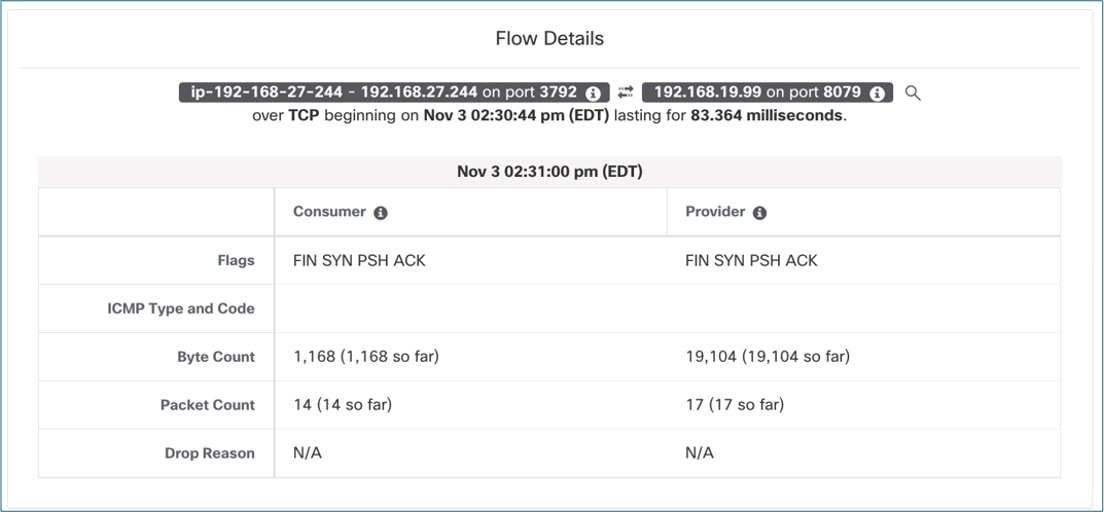Viewport: 1104px width, 512px height.
Task: Click the bidirectional arrows icon between endpoints
Action: (626, 92)
